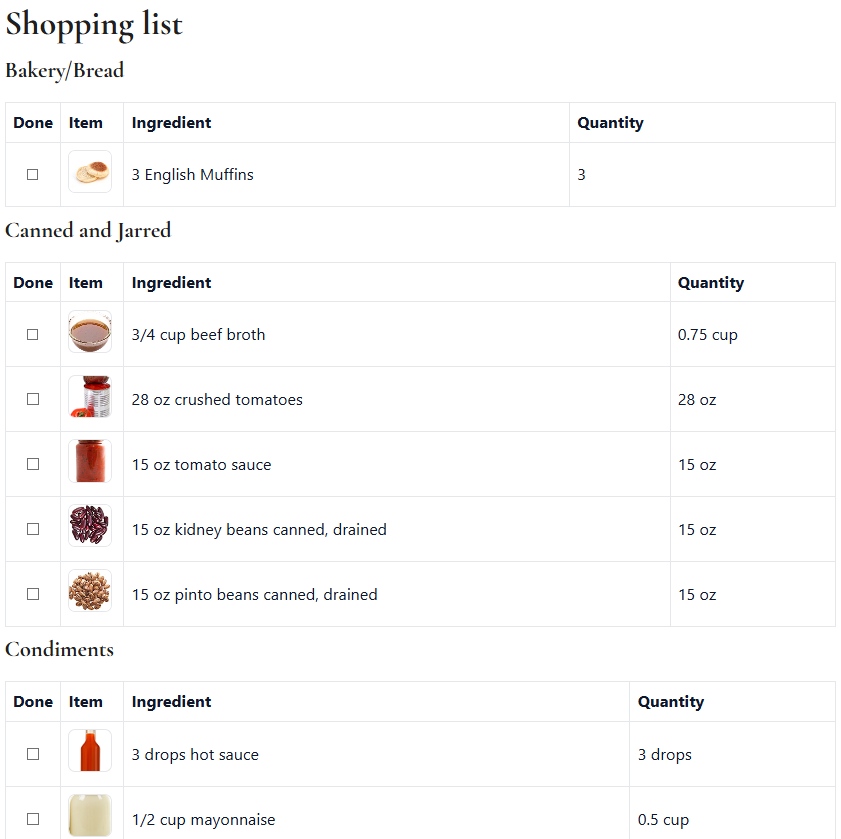The image size is (841, 839).
Task: Open the 28 oz crushed tomatoes link
Action: click(217, 399)
